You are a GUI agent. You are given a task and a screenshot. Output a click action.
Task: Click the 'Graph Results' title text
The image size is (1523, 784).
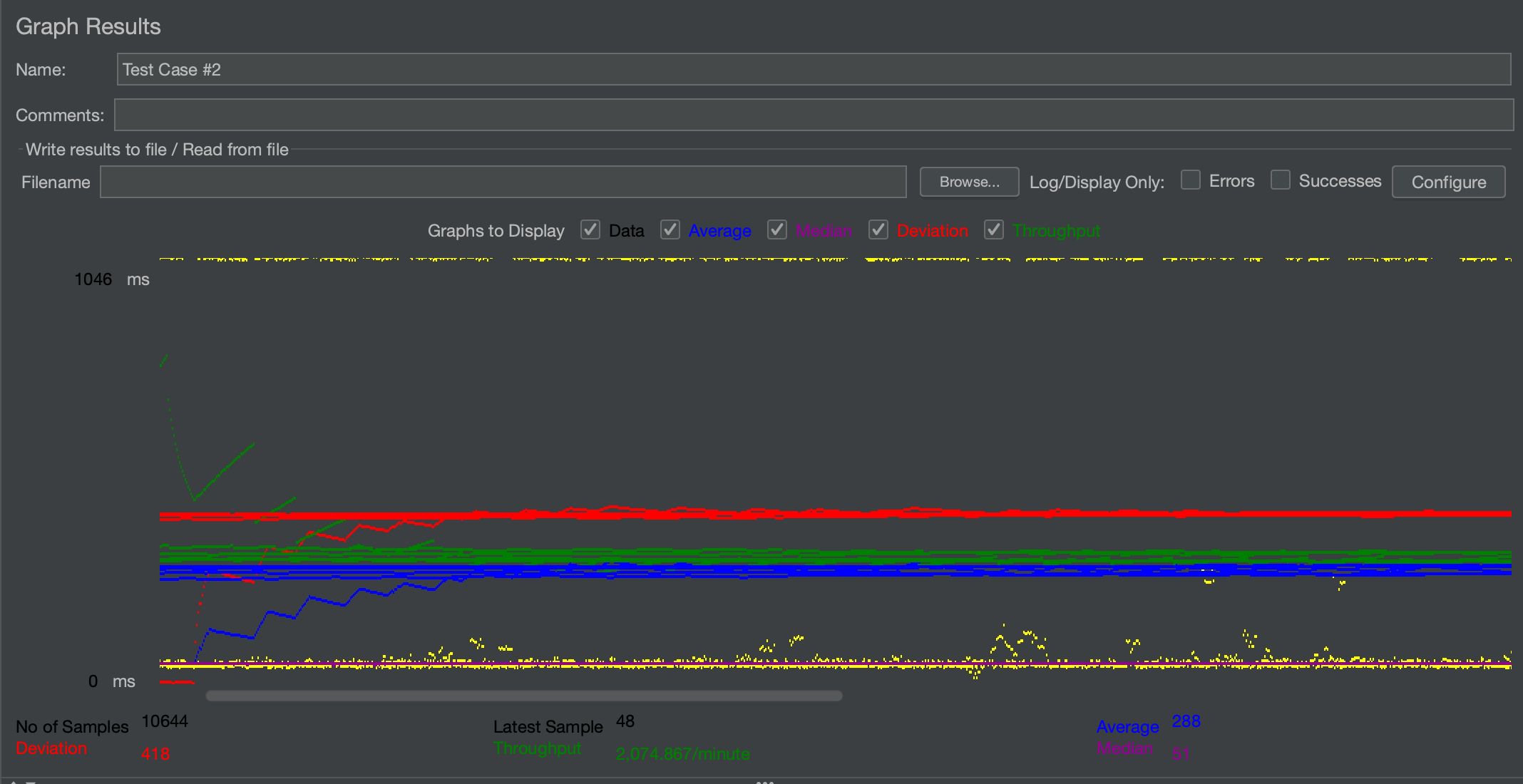click(88, 26)
